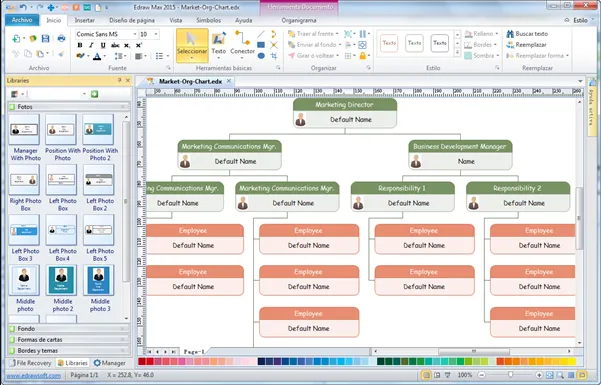Switch to the Insertar tab
Image resolution: width=601 pixels, height=385 pixels.
[84, 20]
